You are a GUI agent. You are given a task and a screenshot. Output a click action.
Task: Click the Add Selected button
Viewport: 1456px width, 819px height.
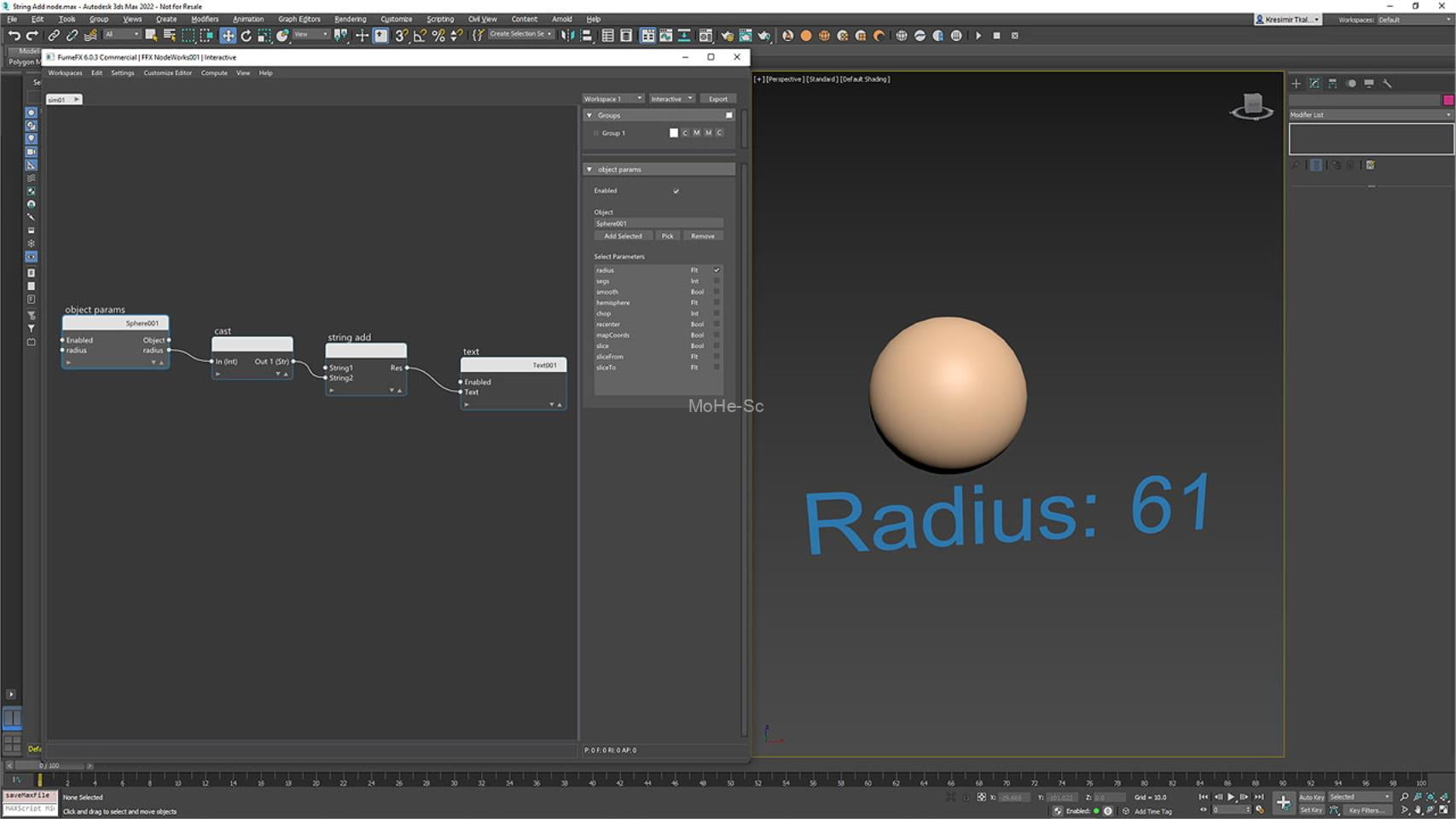click(623, 236)
